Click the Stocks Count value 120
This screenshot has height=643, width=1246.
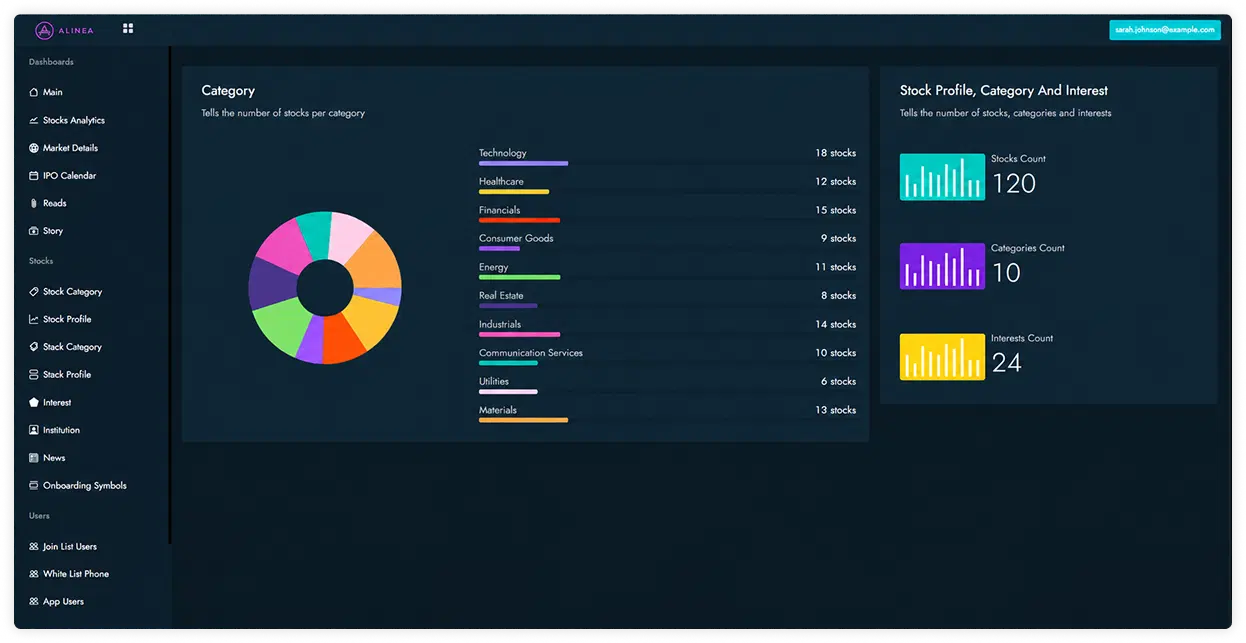(1014, 183)
